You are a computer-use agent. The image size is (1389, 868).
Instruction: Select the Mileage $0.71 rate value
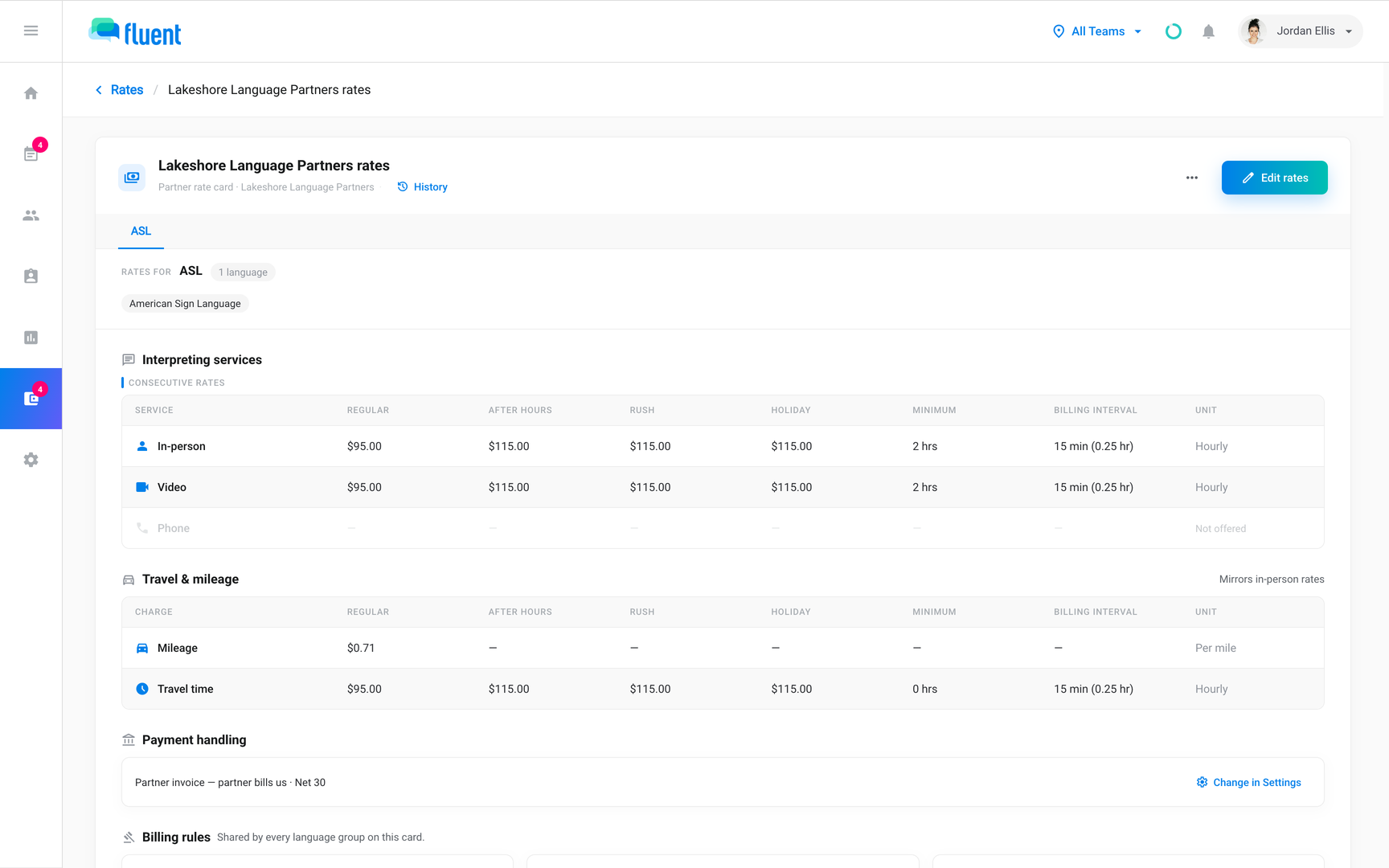[361, 648]
